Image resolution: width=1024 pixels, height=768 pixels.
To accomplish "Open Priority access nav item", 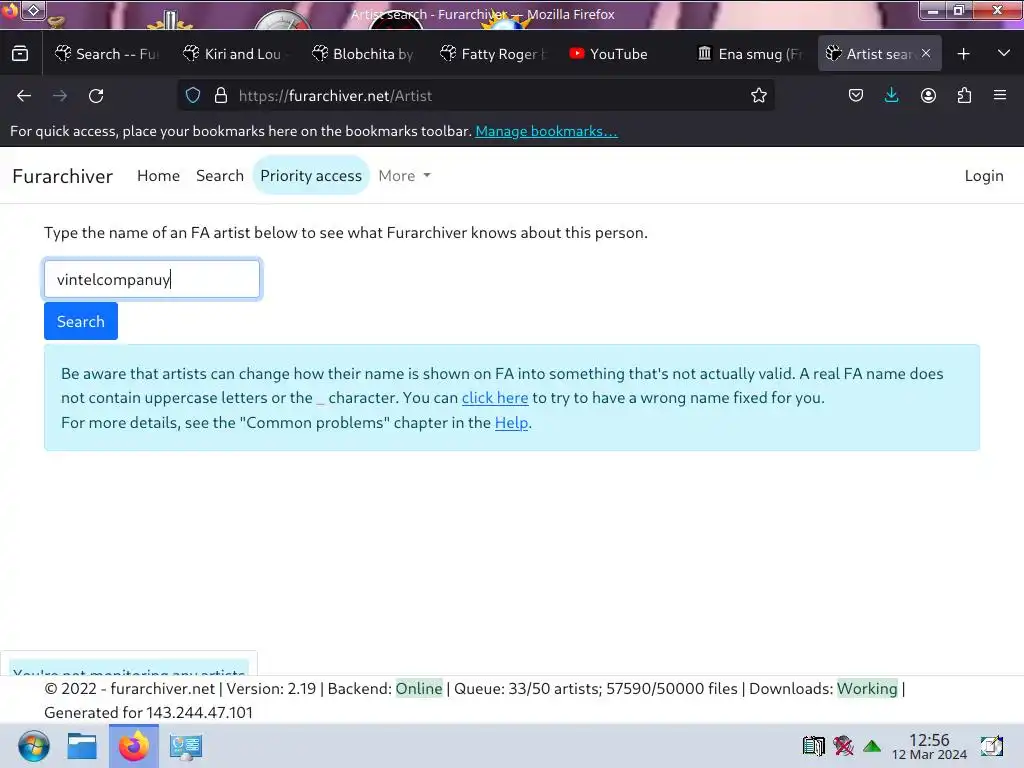I will click(x=311, y=176).
